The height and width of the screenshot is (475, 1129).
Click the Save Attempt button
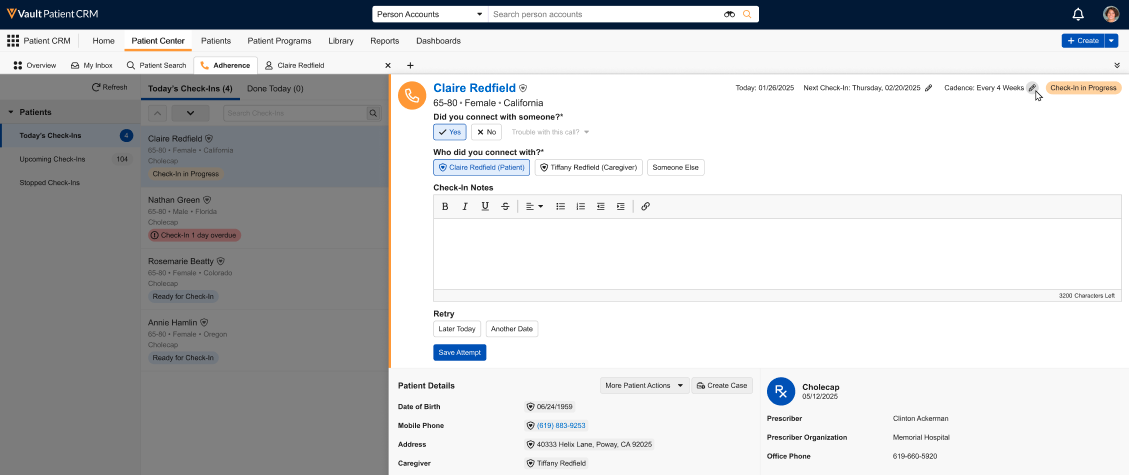[459, 352]
